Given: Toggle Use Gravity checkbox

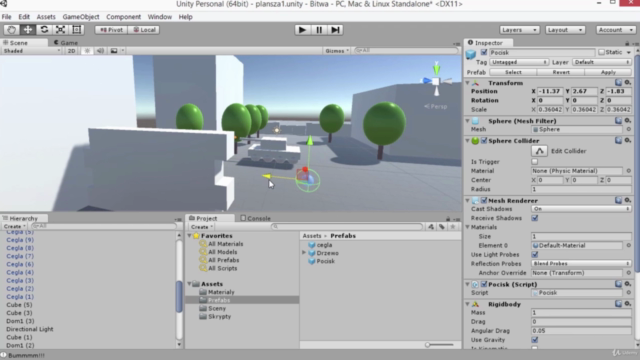Looking at the screenshot, I should point(535,340).
